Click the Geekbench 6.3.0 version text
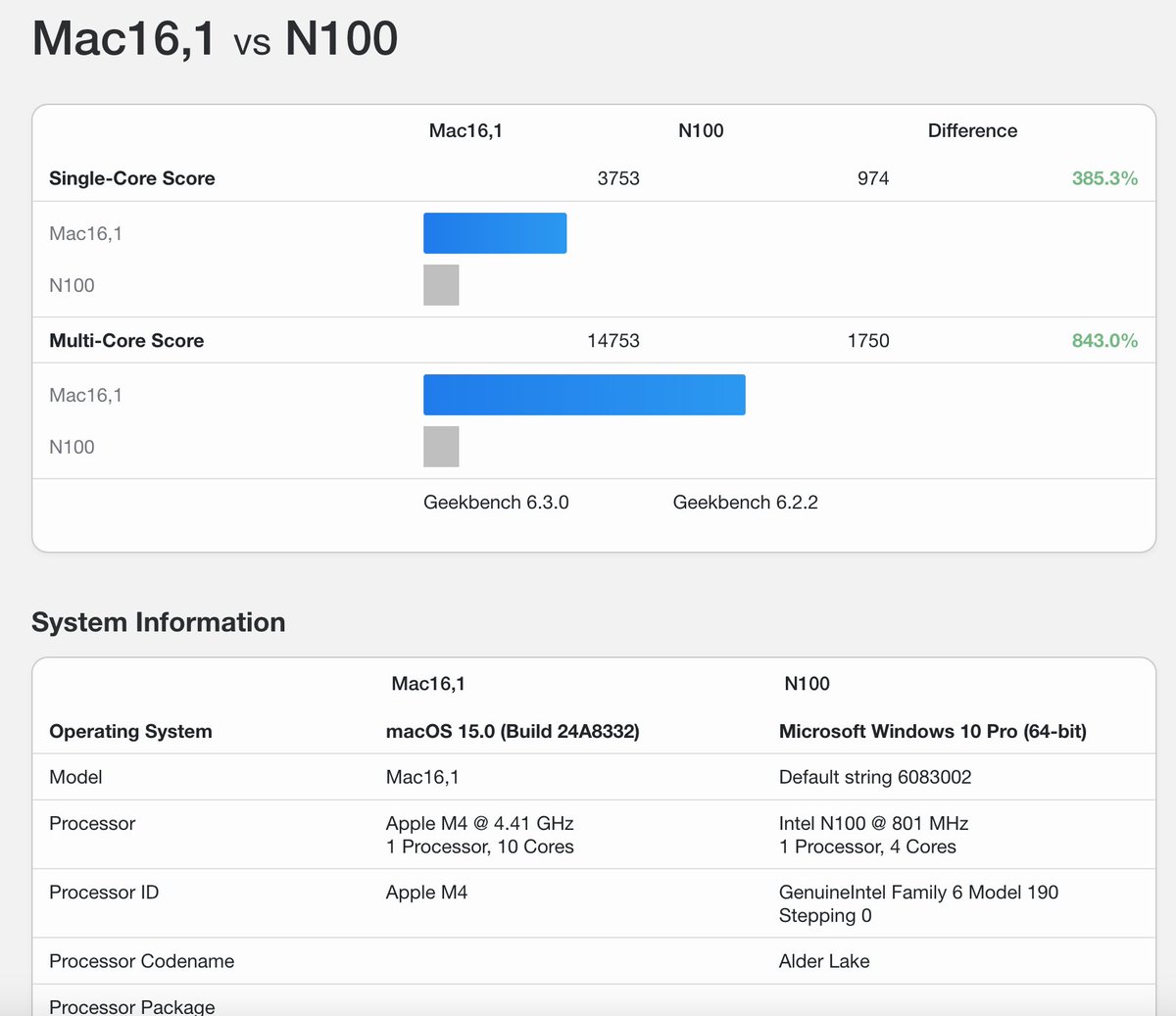This screenshot has height=1016, width=1176. 496,503
